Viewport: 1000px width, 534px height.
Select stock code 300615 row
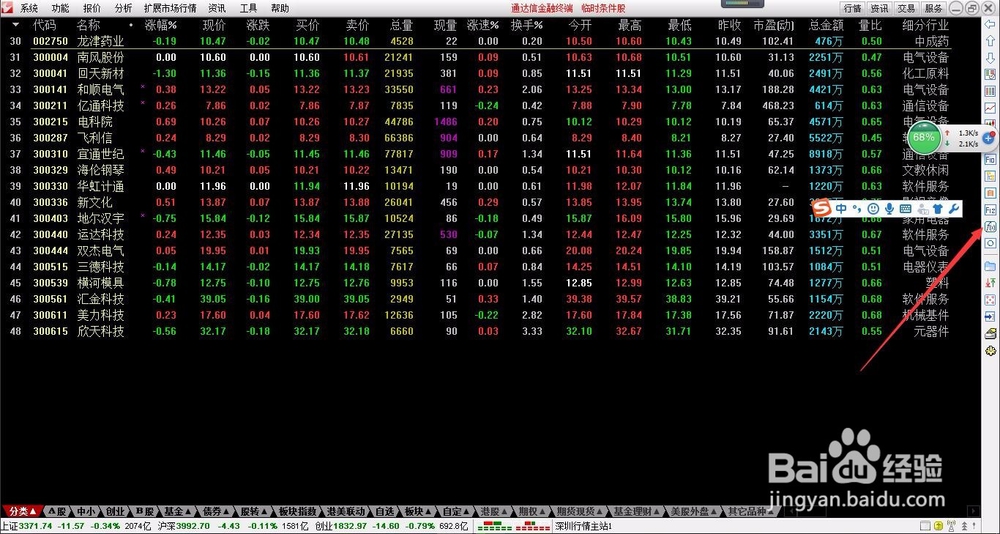50,332
